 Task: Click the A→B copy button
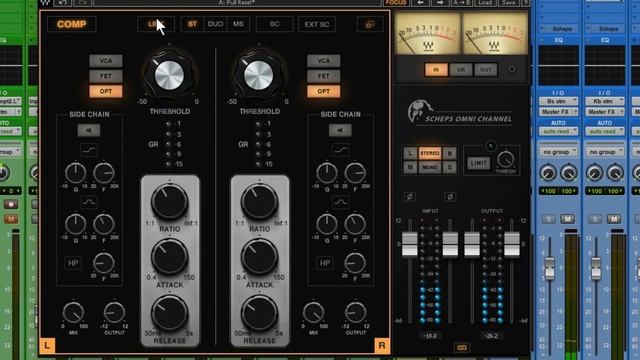pyautogui.click(x=461, y=3)
